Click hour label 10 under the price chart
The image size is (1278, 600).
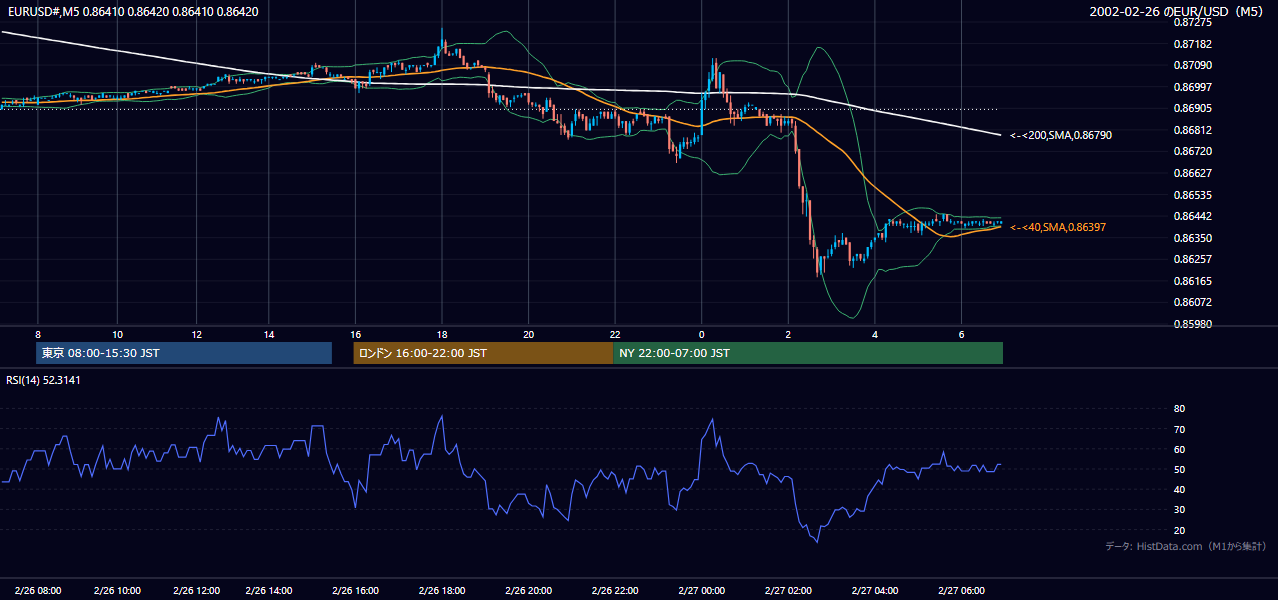[x=117, y=334]
